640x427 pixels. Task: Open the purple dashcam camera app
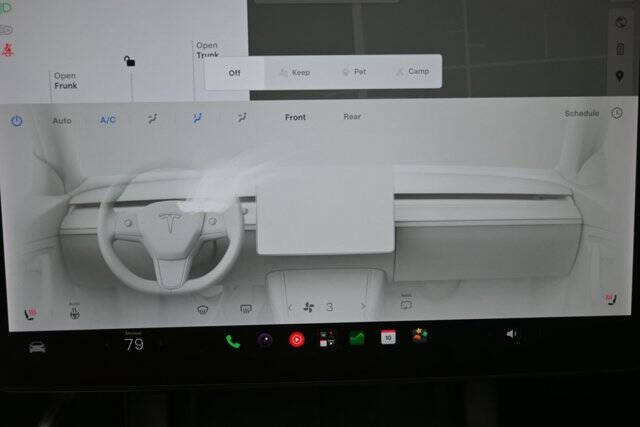265,340
